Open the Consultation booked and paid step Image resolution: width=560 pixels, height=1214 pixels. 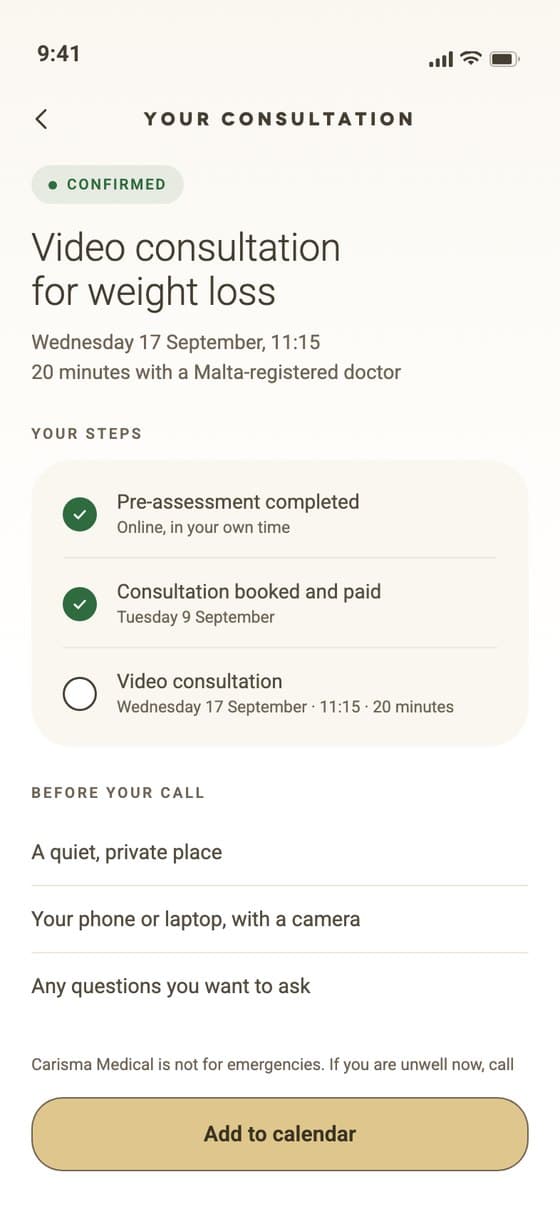pyautogui.click(x=280, y=603)
